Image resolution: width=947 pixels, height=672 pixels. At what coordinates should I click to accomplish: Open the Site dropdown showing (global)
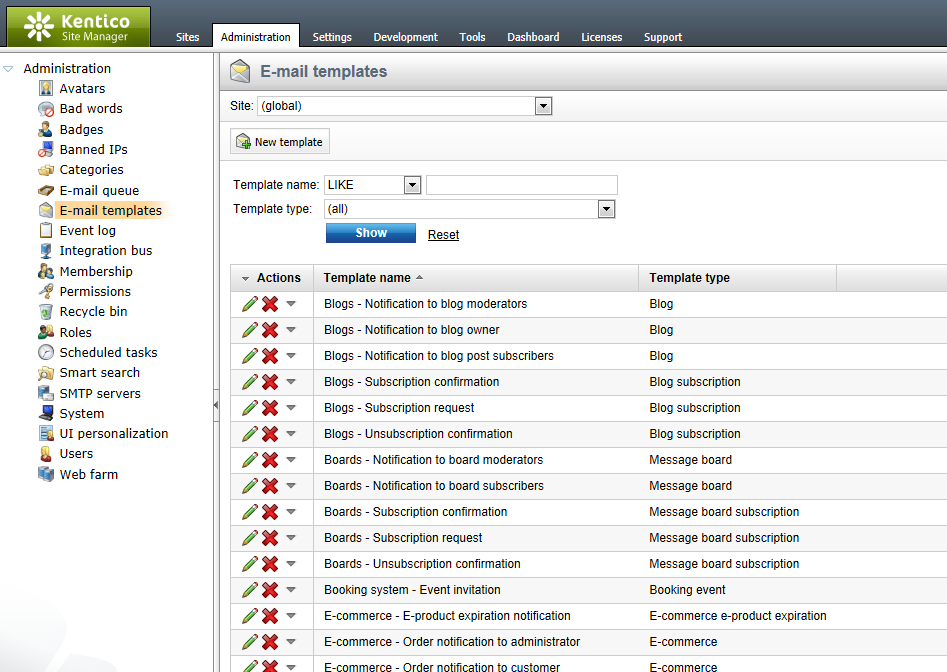tap(405, 106)
